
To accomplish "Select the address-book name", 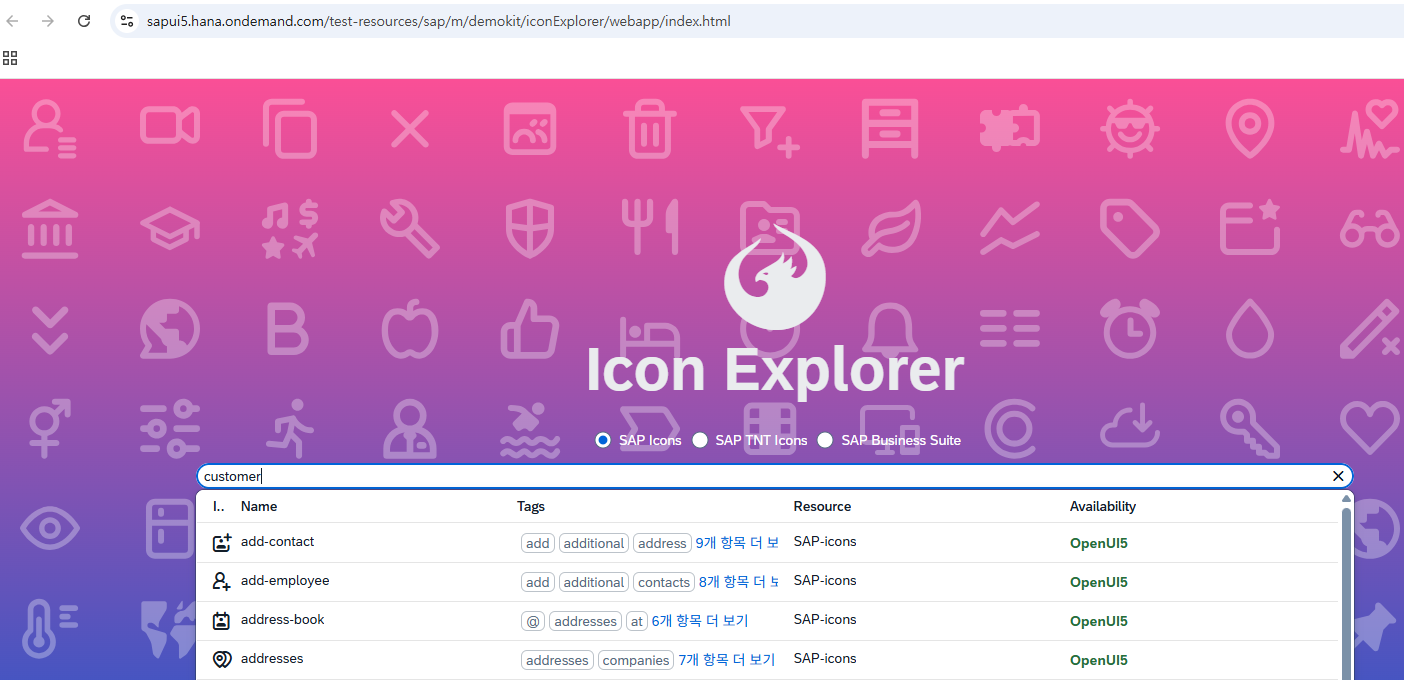I will (283, 619).
